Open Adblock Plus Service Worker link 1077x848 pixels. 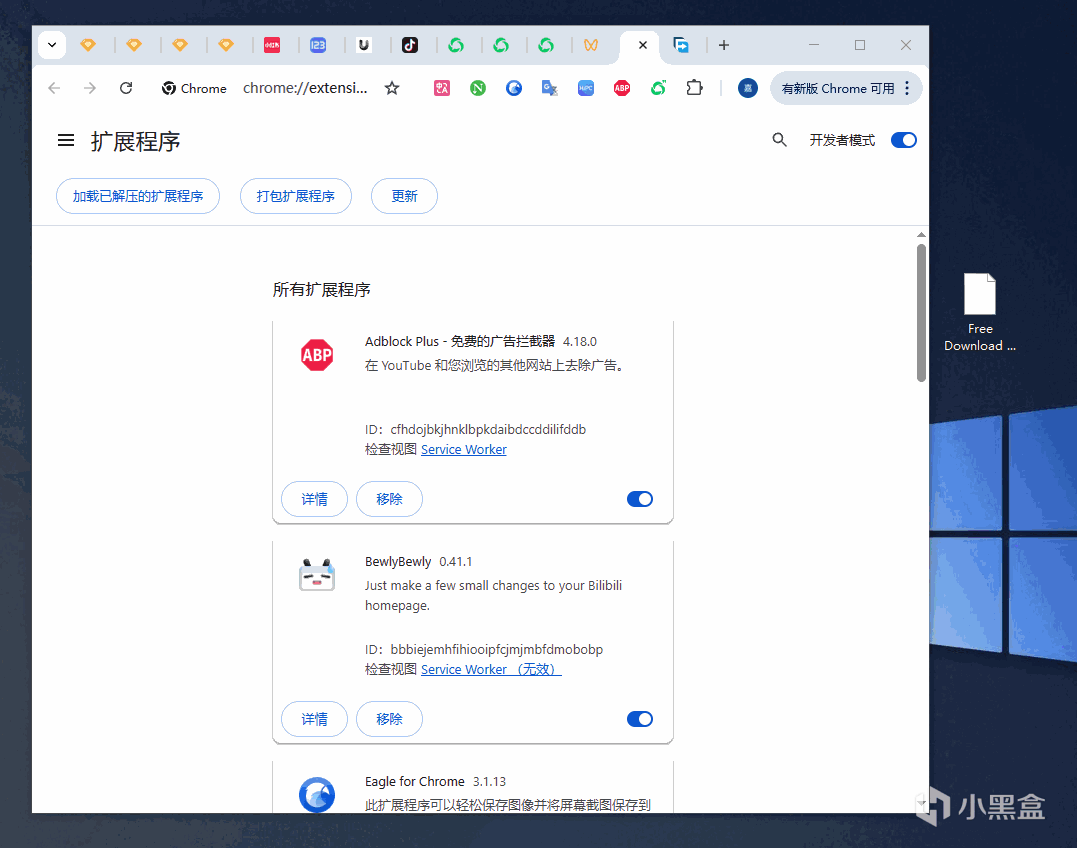tap(464, 450)
